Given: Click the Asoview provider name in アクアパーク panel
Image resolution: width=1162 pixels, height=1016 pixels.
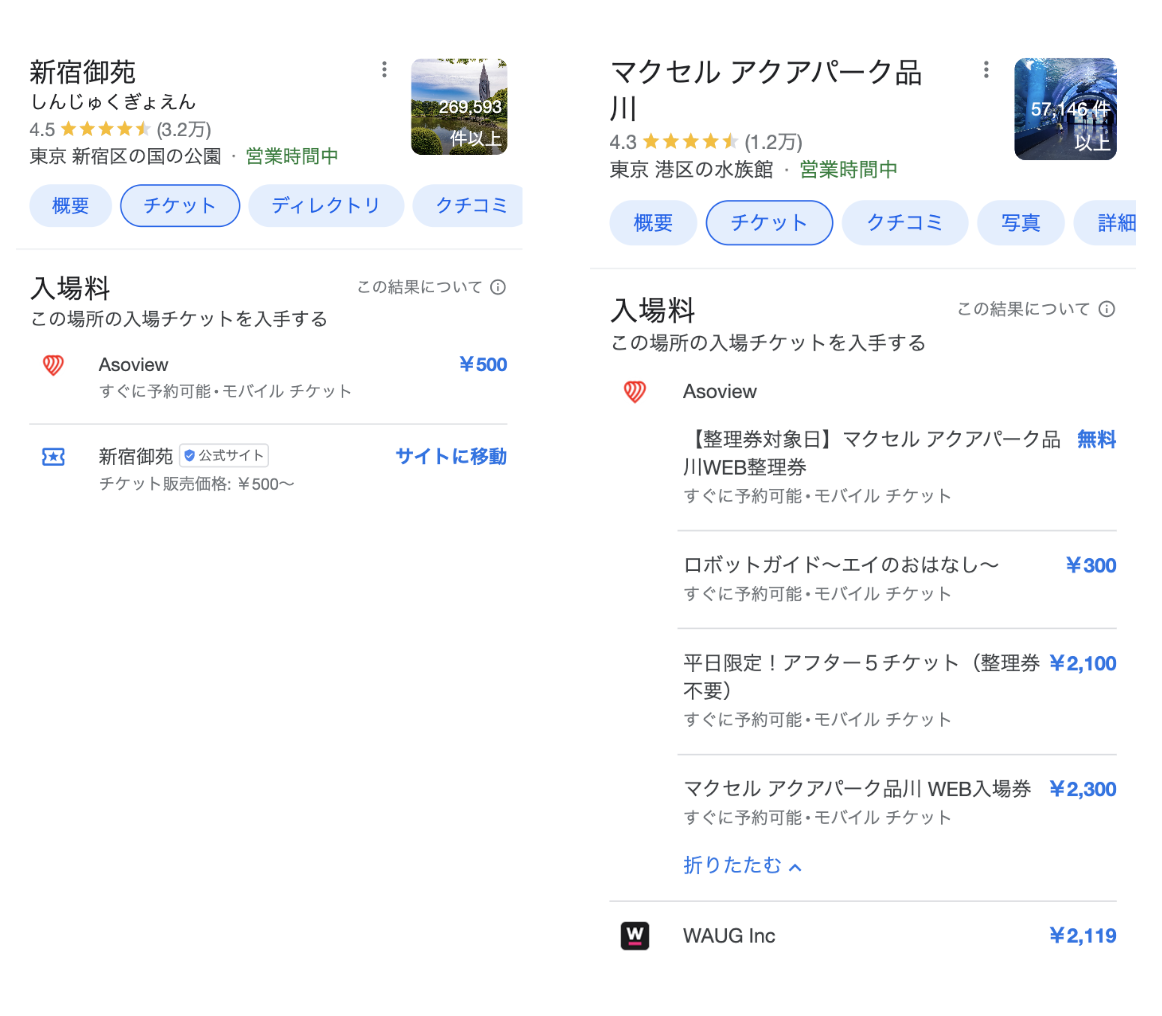Looking at the screenshot, I should coord(720,391).
